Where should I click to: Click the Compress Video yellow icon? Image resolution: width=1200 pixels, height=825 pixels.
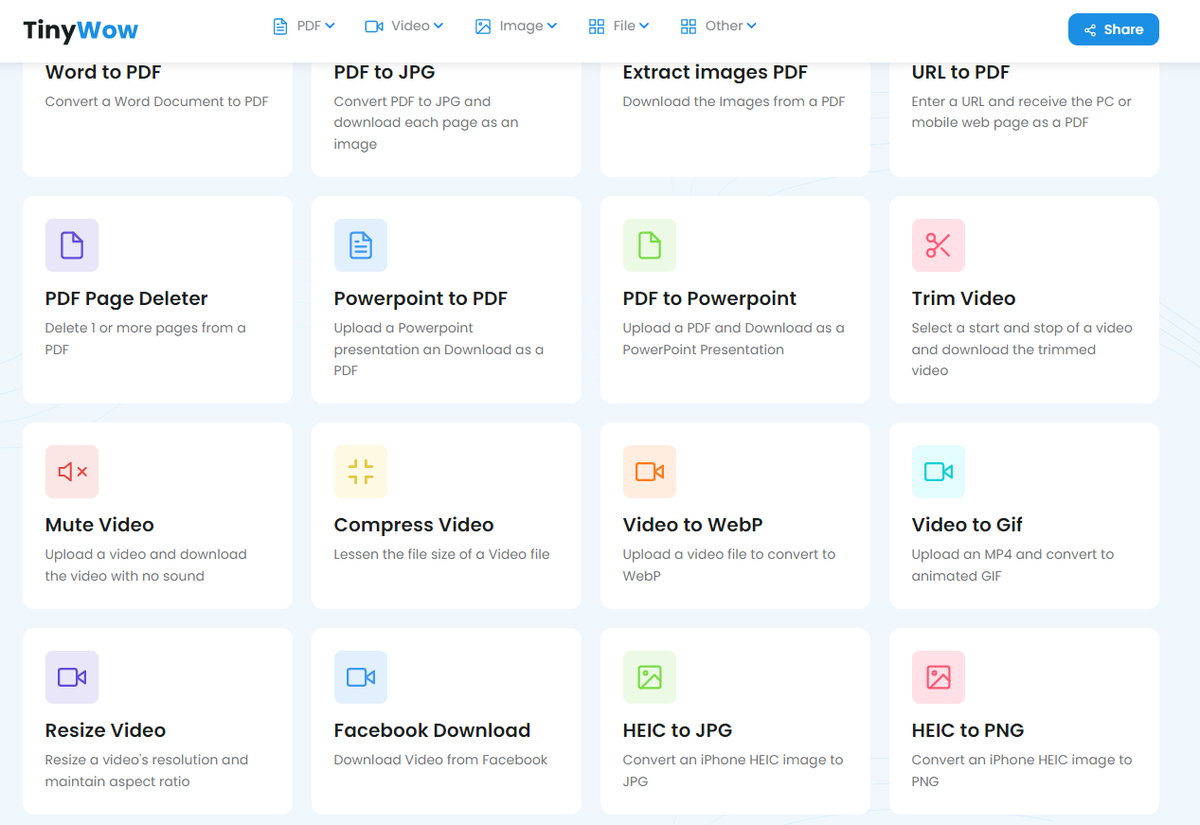point(361,471)
